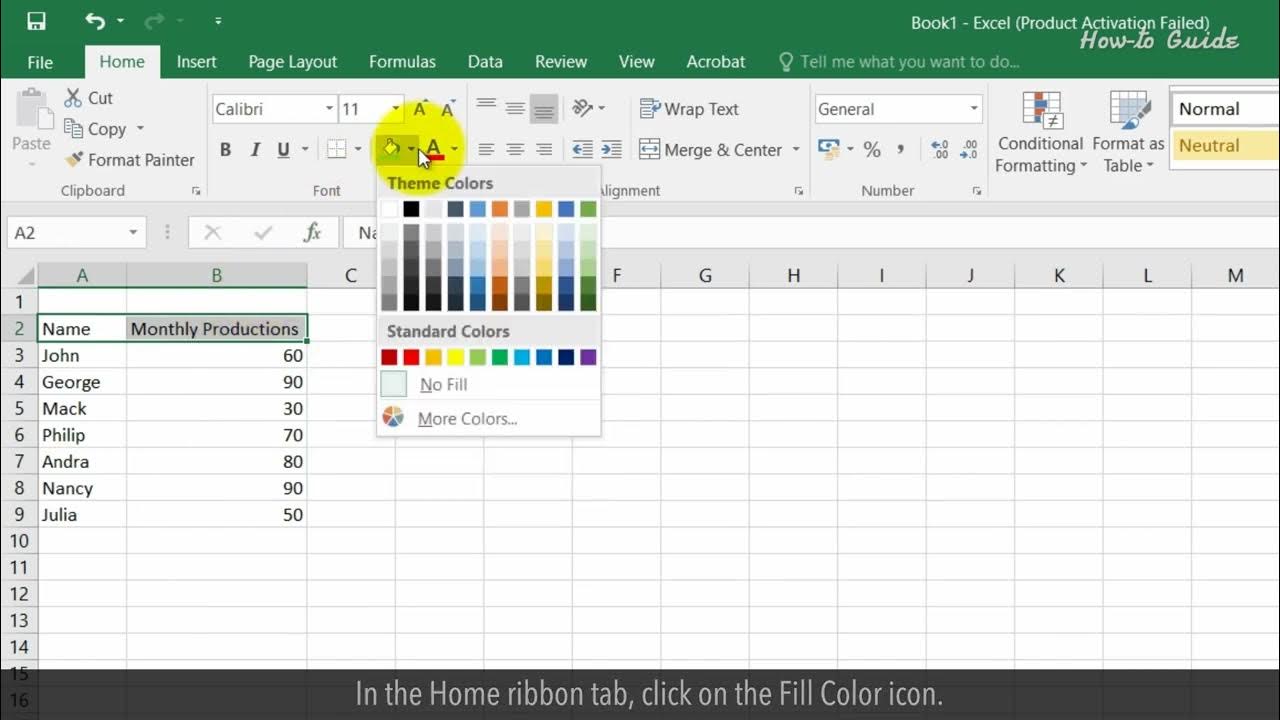The width and height of the screenshot is (1280, 720).
Task: Toggle Underline formatting
Action: [x=283, y=150]
